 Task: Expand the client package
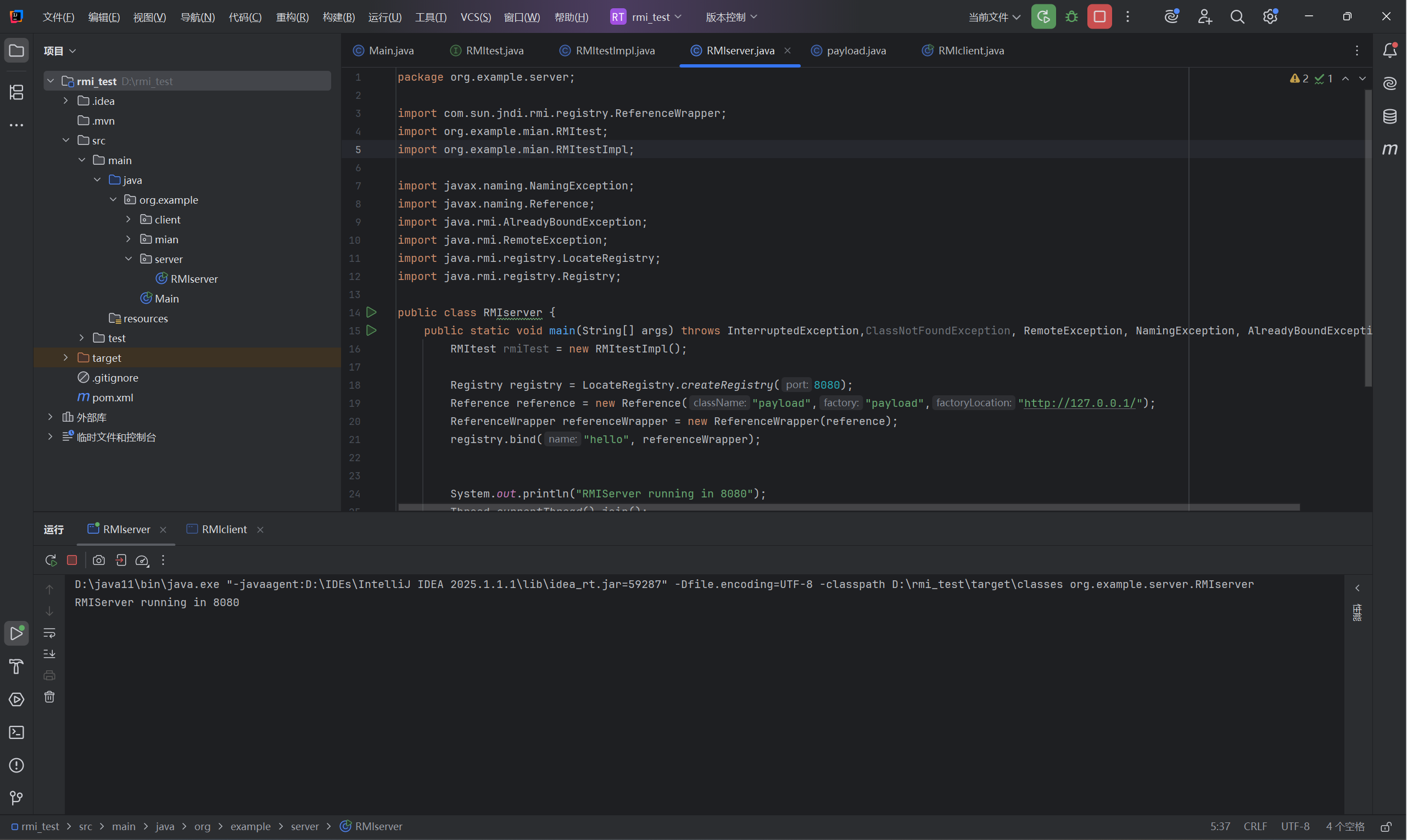(129, 220)
